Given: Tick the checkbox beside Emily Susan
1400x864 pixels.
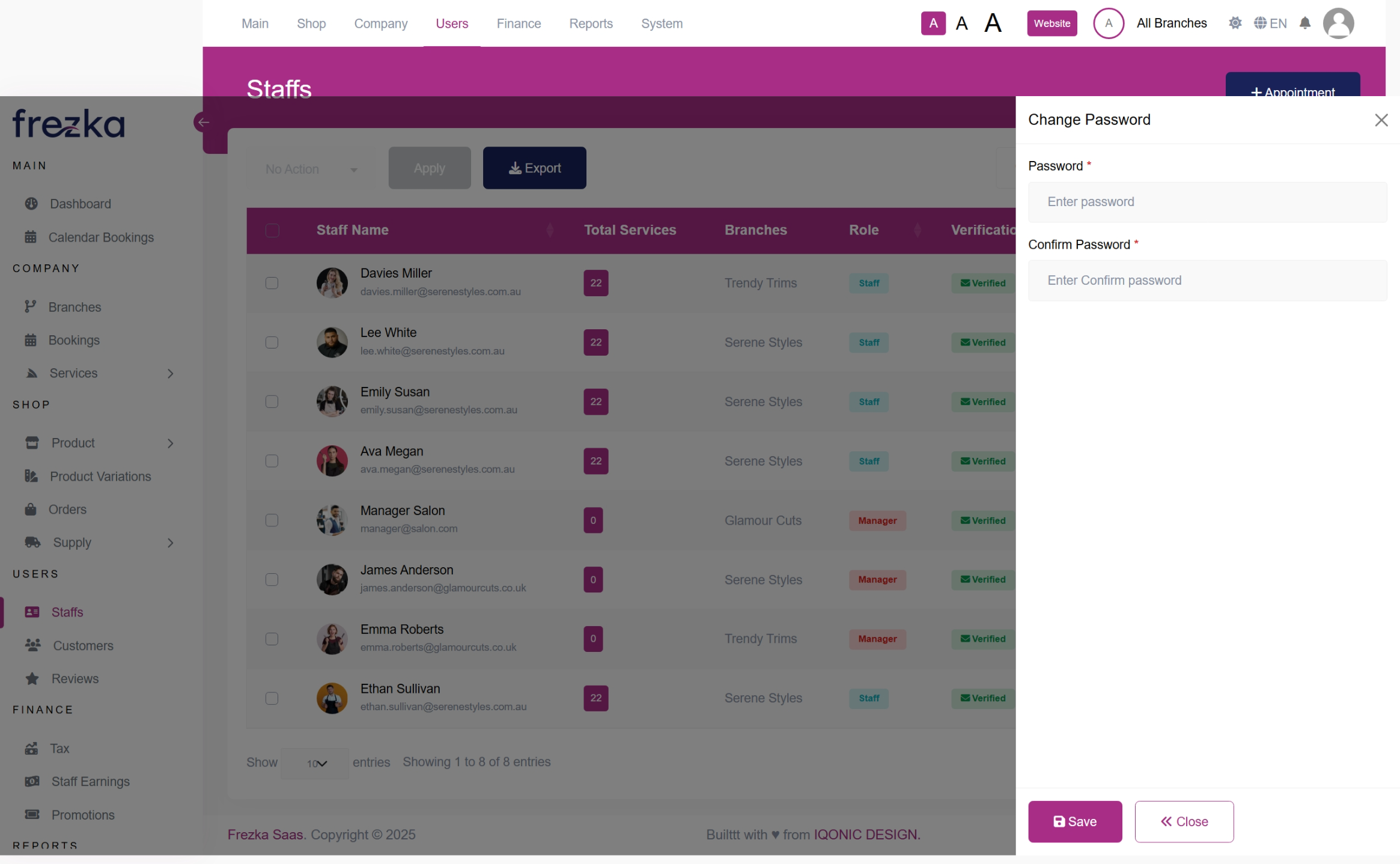Looking at the screenshot, I should pyautogui.click(x=272, y=401).
